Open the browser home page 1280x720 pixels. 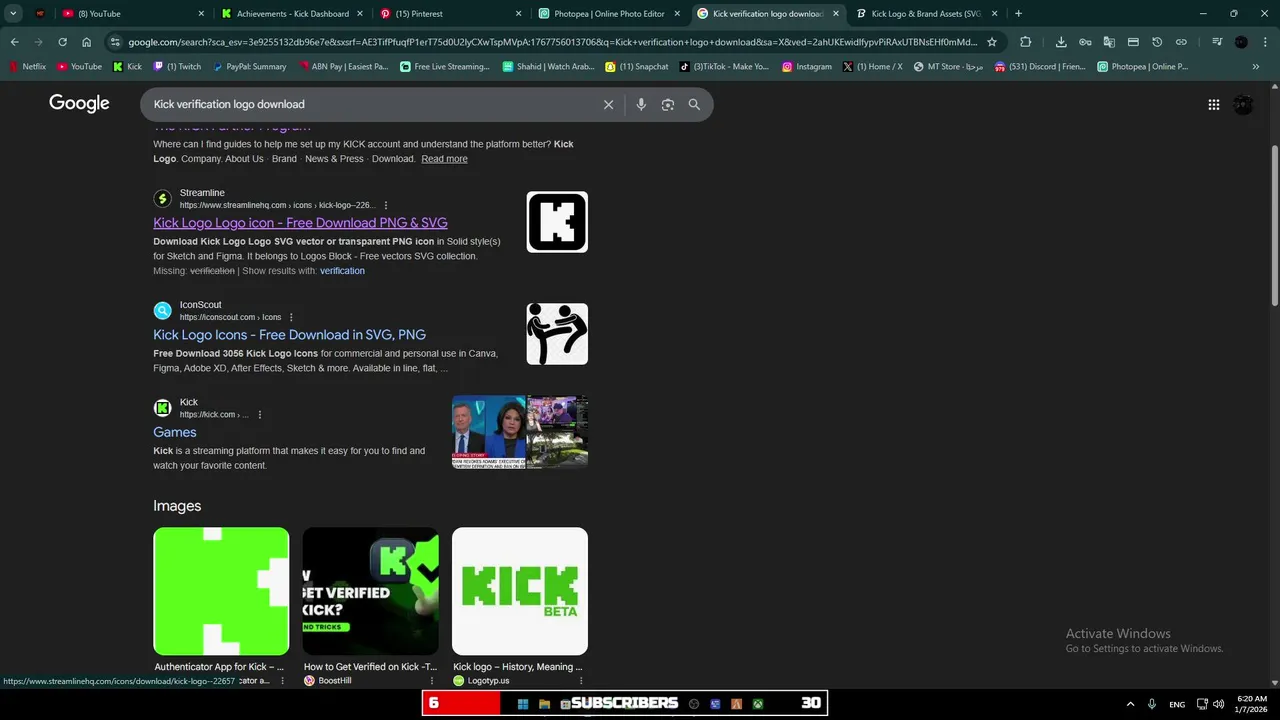coord(87,42)
